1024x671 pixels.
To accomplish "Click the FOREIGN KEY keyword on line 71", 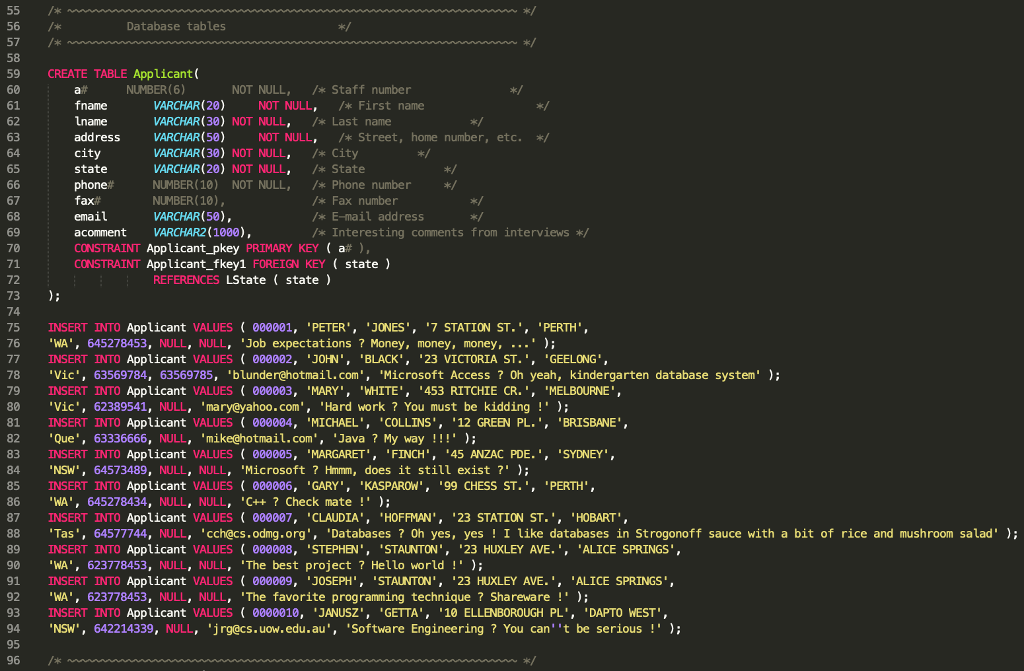I will point(290,263).
